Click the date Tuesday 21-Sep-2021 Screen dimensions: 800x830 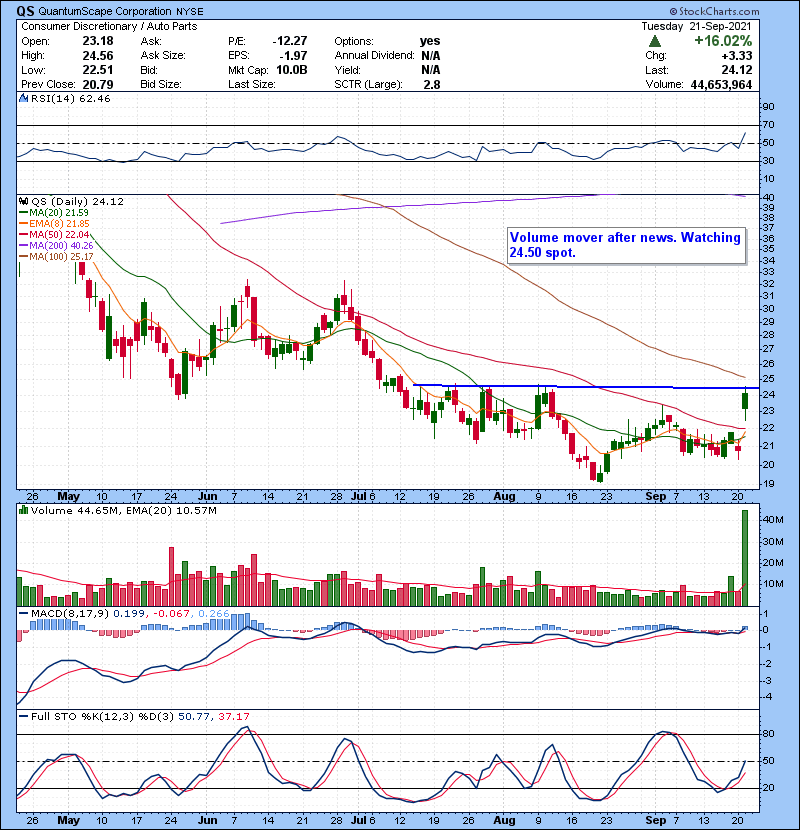696,26
